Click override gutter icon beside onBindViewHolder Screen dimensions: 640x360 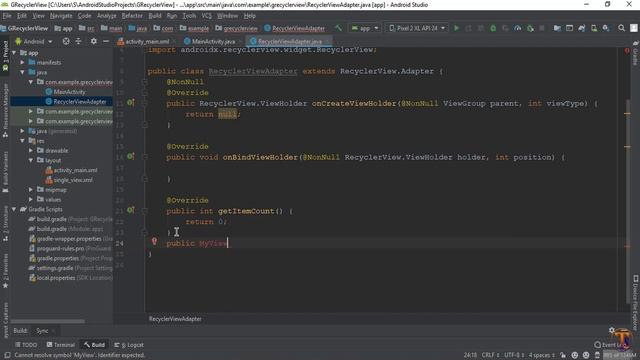(130, 156)
